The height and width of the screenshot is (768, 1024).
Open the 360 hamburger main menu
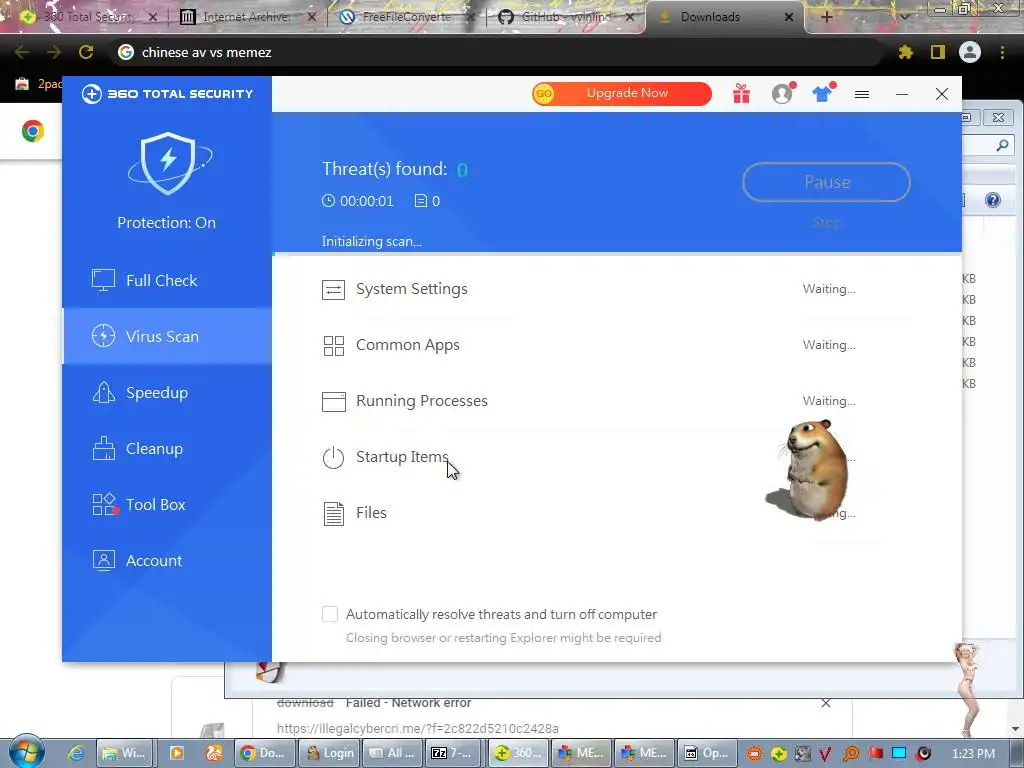click(862, 95)
